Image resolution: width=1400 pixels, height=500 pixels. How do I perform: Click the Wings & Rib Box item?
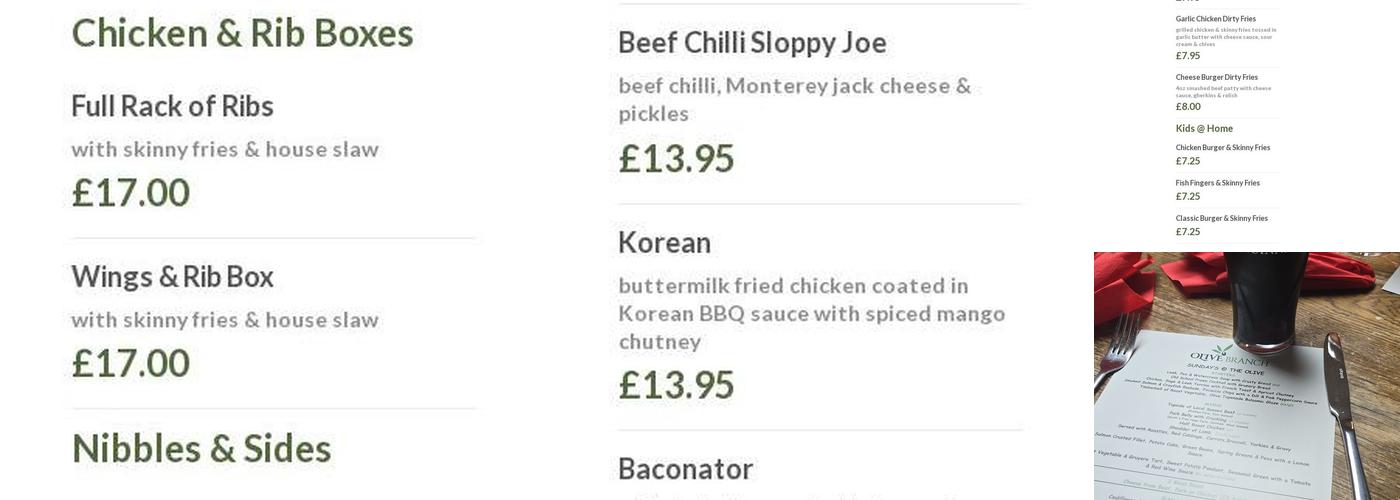172,277
